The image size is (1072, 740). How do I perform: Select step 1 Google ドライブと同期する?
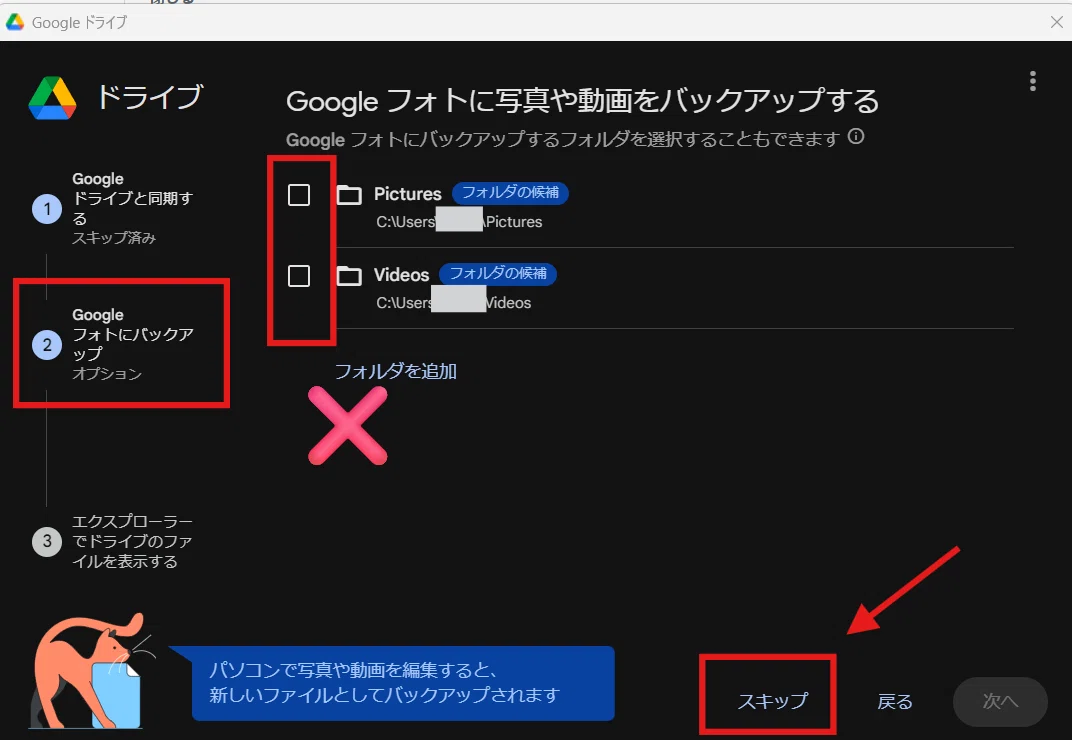113,208
